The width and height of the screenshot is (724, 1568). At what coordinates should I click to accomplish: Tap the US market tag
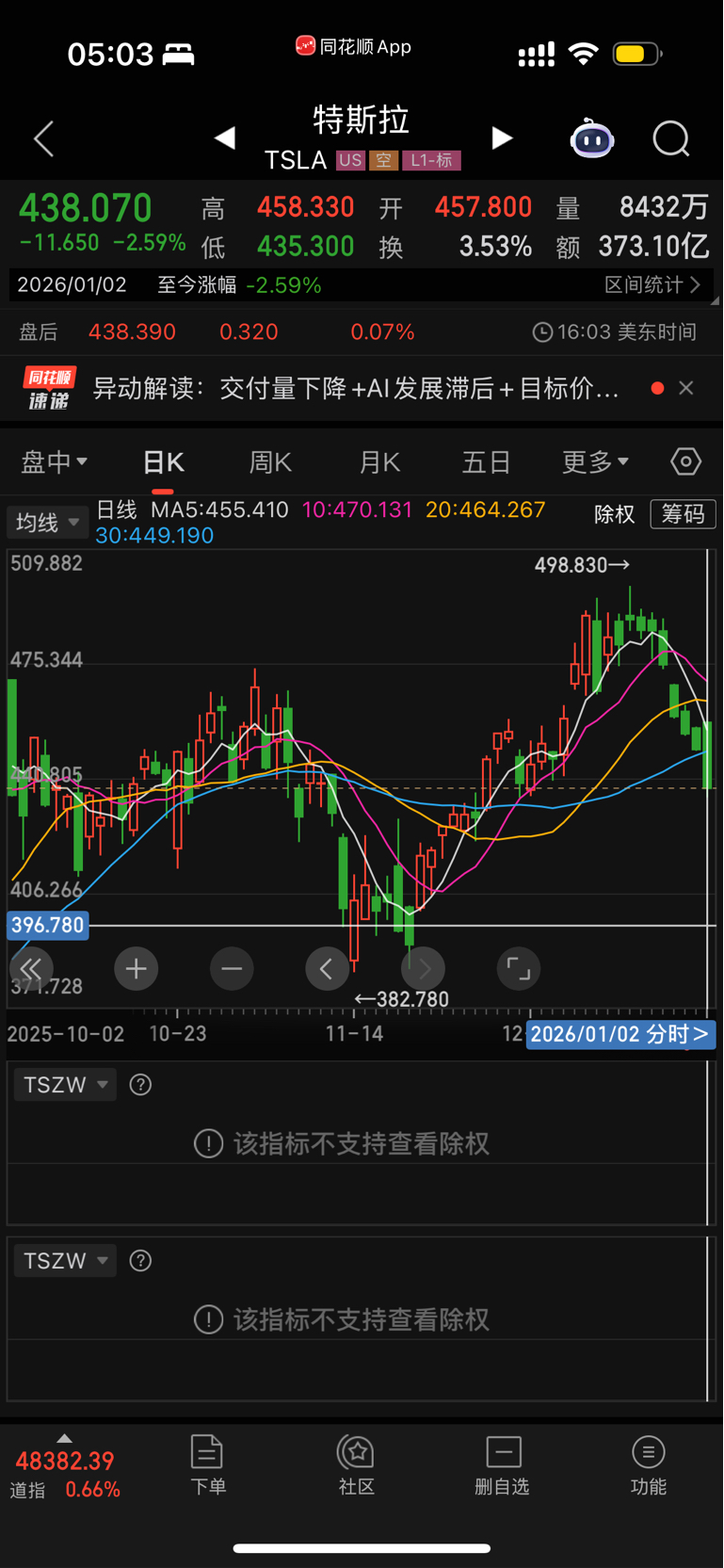click(351, 160)
